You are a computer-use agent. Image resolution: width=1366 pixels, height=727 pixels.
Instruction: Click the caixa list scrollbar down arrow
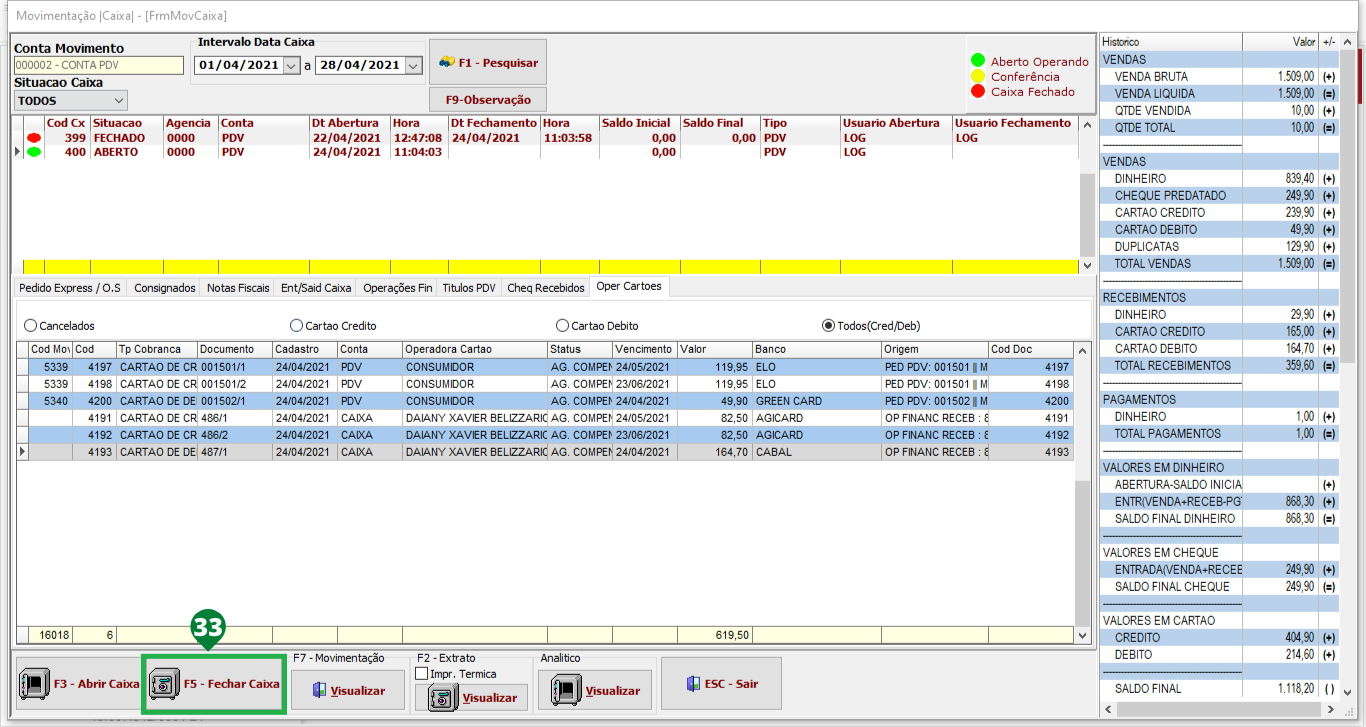(1088, 266)
